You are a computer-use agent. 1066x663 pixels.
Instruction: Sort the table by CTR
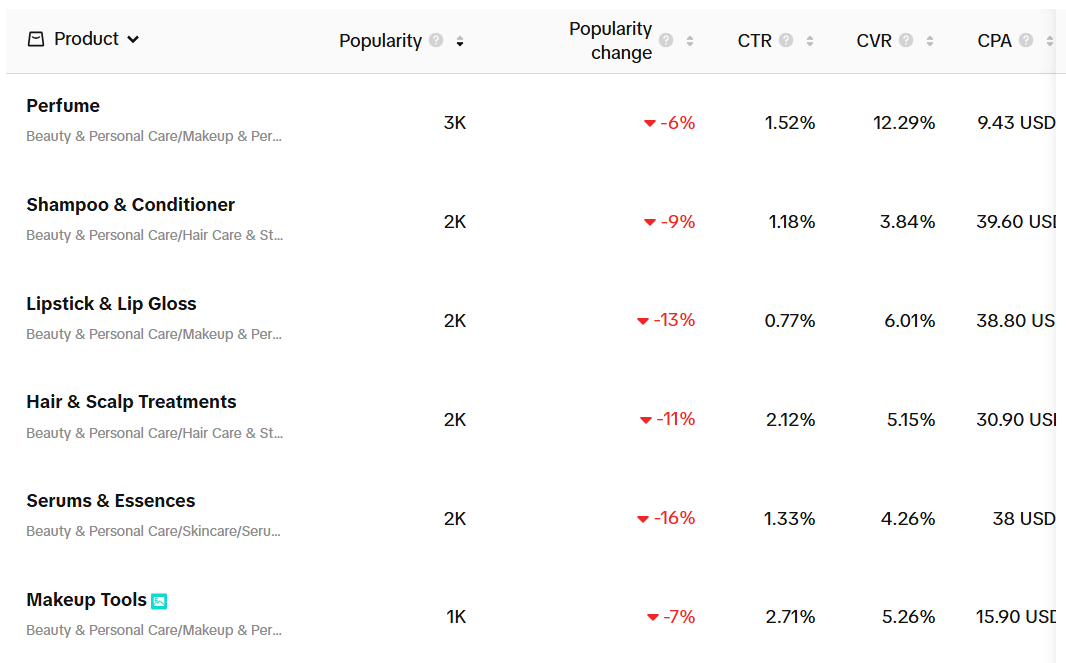810,41
